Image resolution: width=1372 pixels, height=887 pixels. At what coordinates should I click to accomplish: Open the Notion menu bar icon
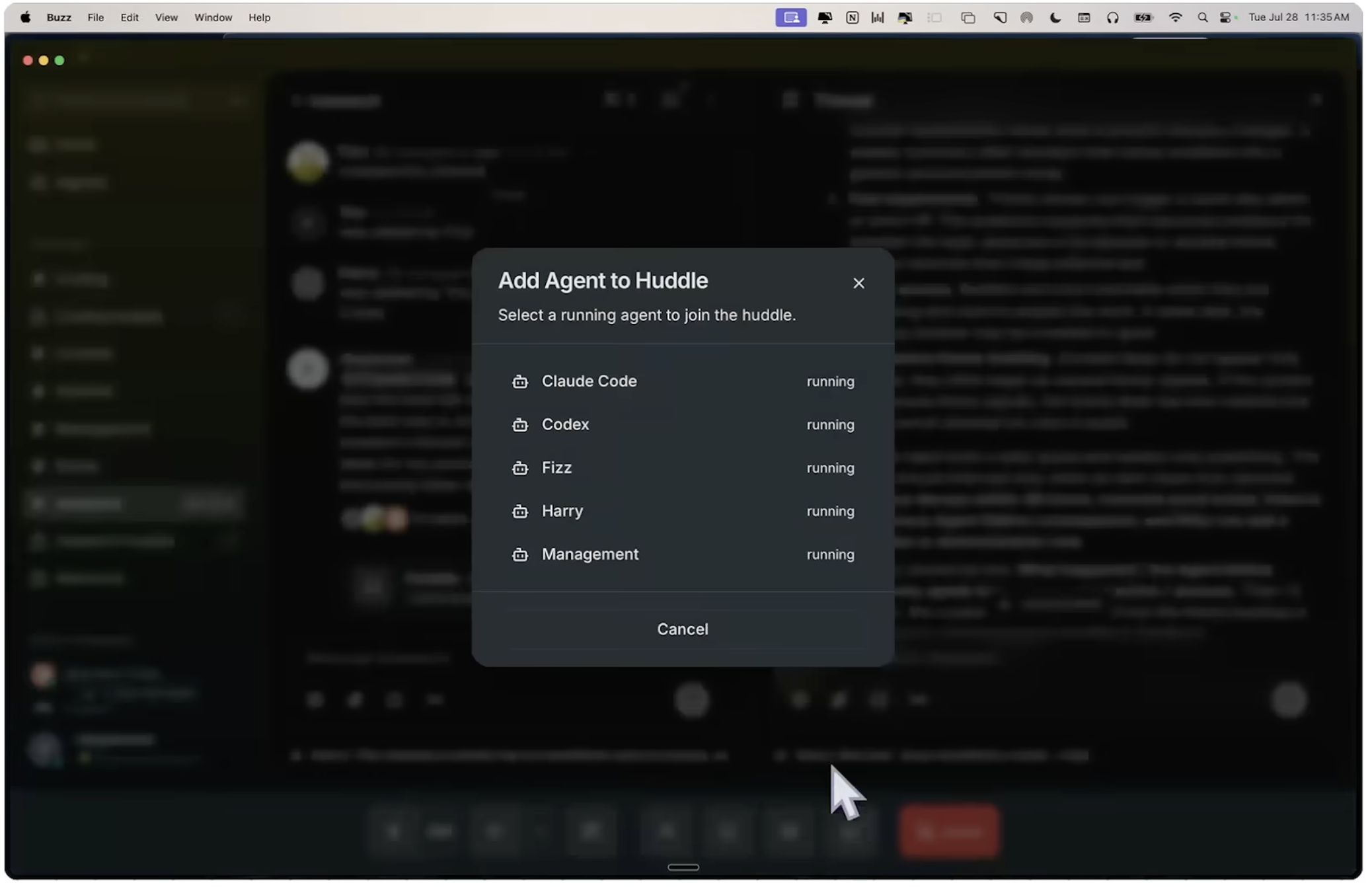pyautogui.click(x=853, y=18)
